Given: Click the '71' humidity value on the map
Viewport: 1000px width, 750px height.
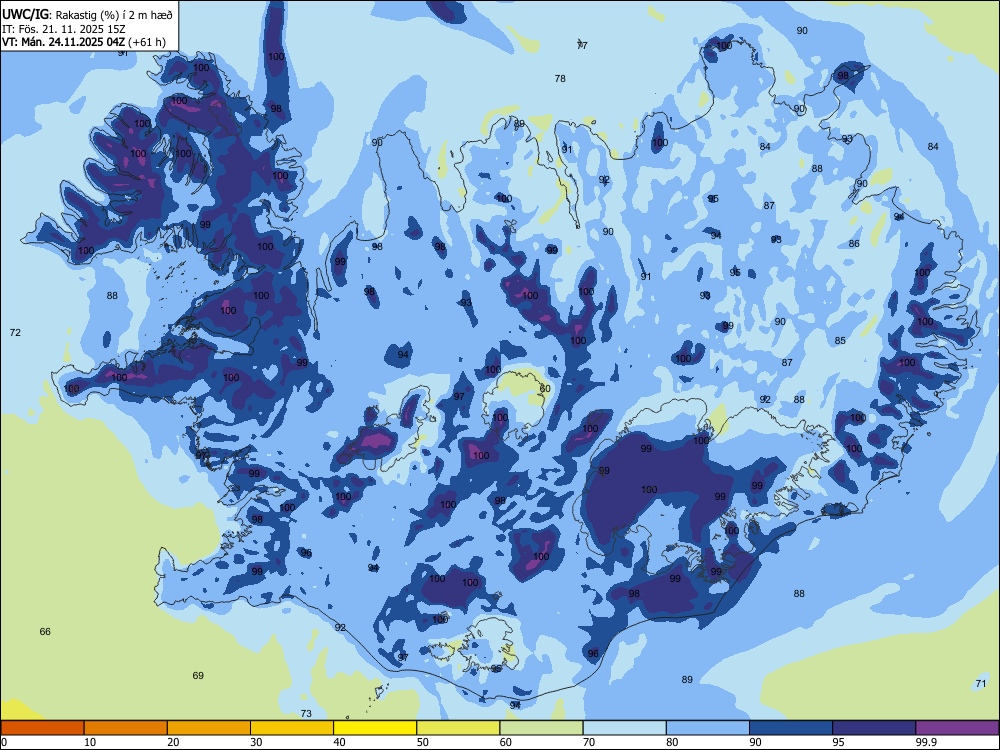Looking at the screenshot, I should click(x=981, y=684).
